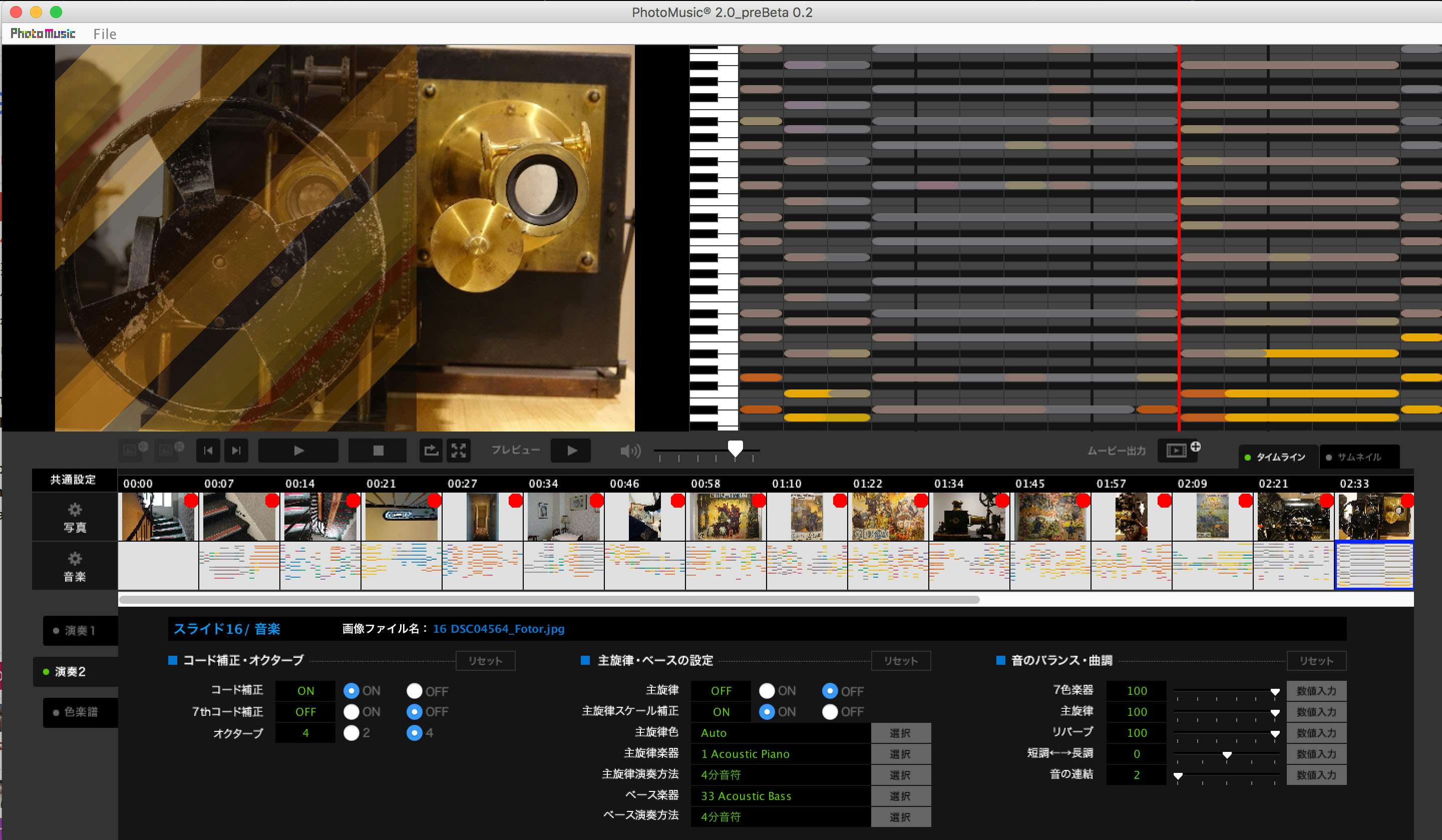Open 選択 for 主旋律色 Auto
The image size is (1442, 840).
900,733
